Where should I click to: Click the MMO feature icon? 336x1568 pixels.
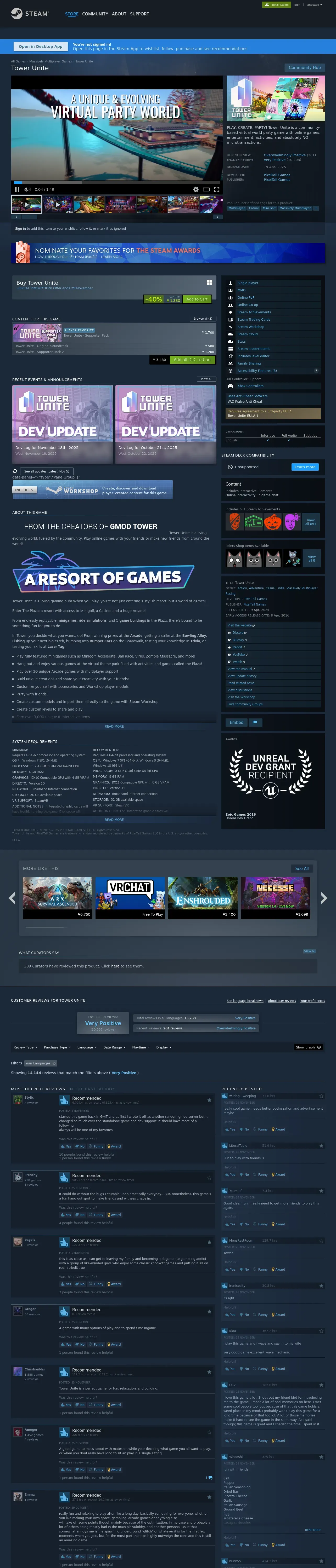click(x=231, y=290)
